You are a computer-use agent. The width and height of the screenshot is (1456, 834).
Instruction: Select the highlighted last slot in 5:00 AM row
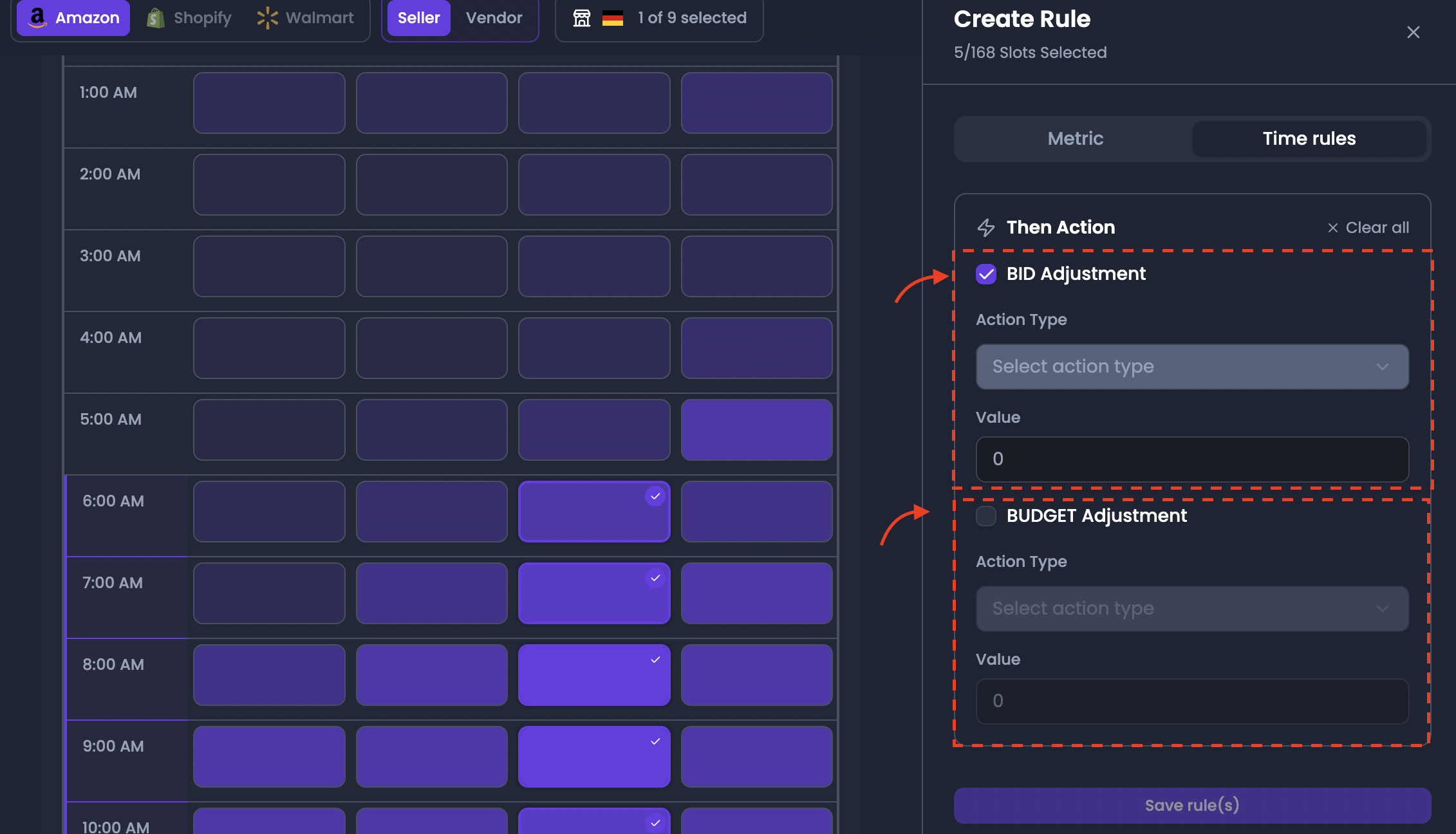tap(757, 430)
